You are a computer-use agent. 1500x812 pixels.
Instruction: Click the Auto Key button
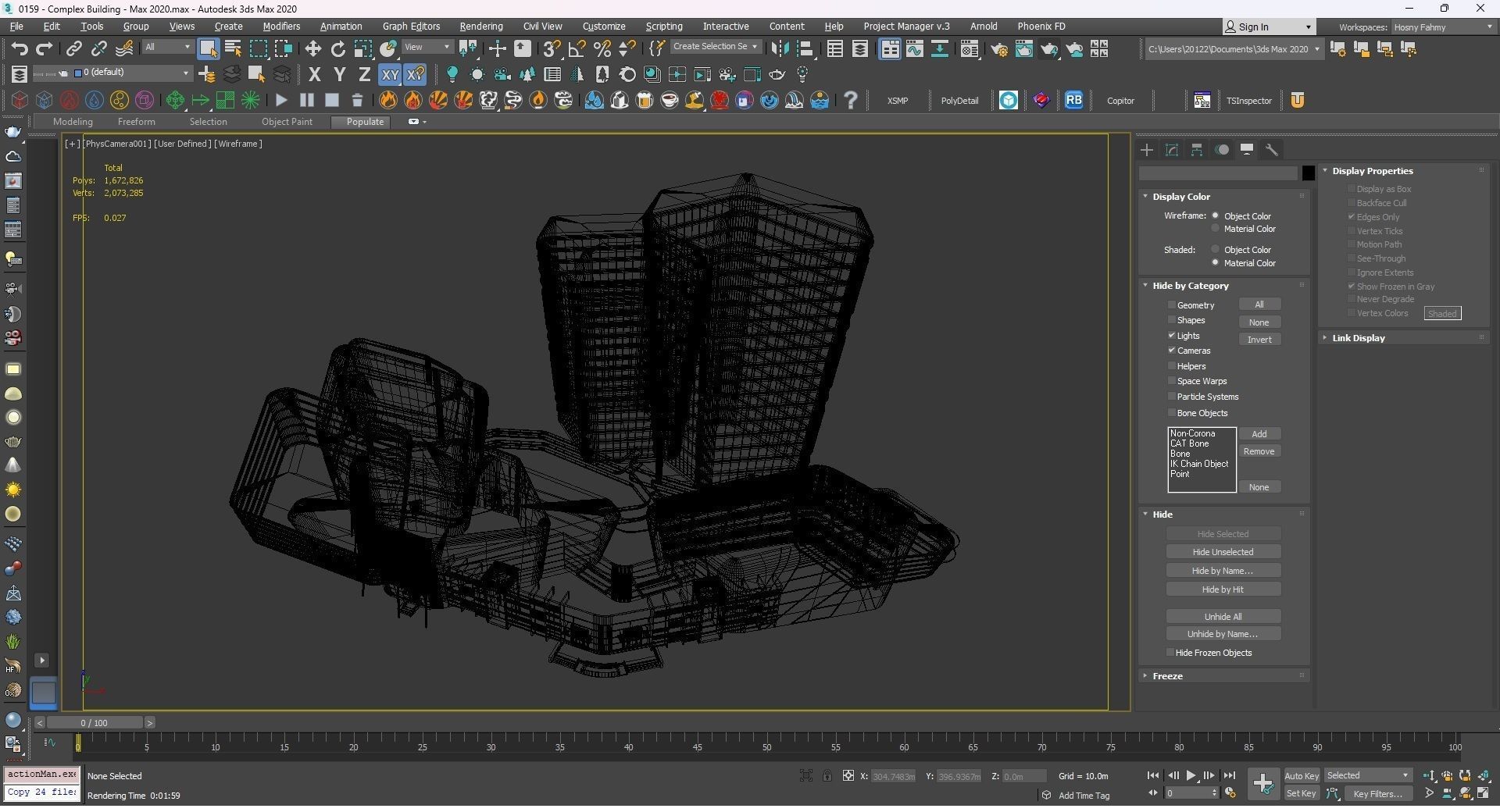(1302, 775)
